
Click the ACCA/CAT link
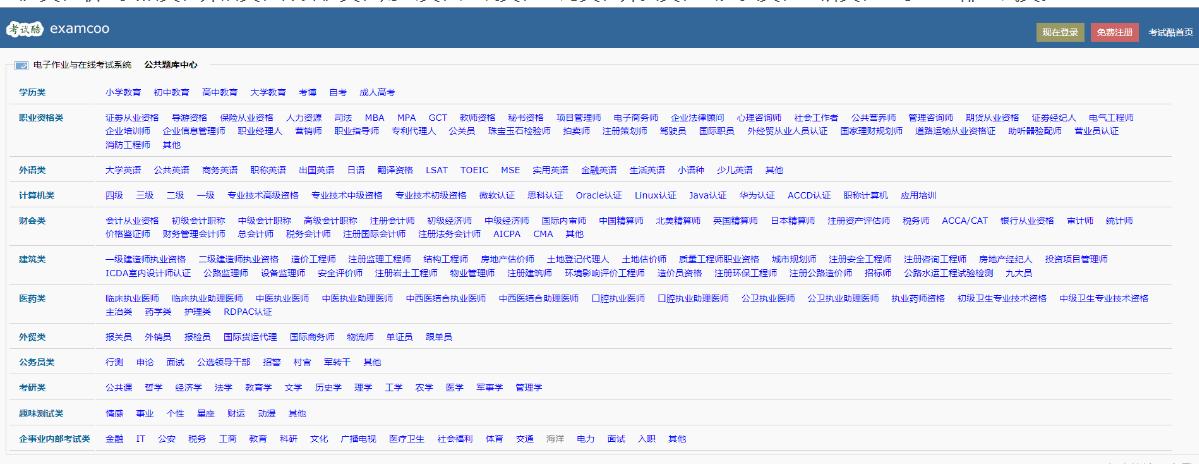[964, 221]
